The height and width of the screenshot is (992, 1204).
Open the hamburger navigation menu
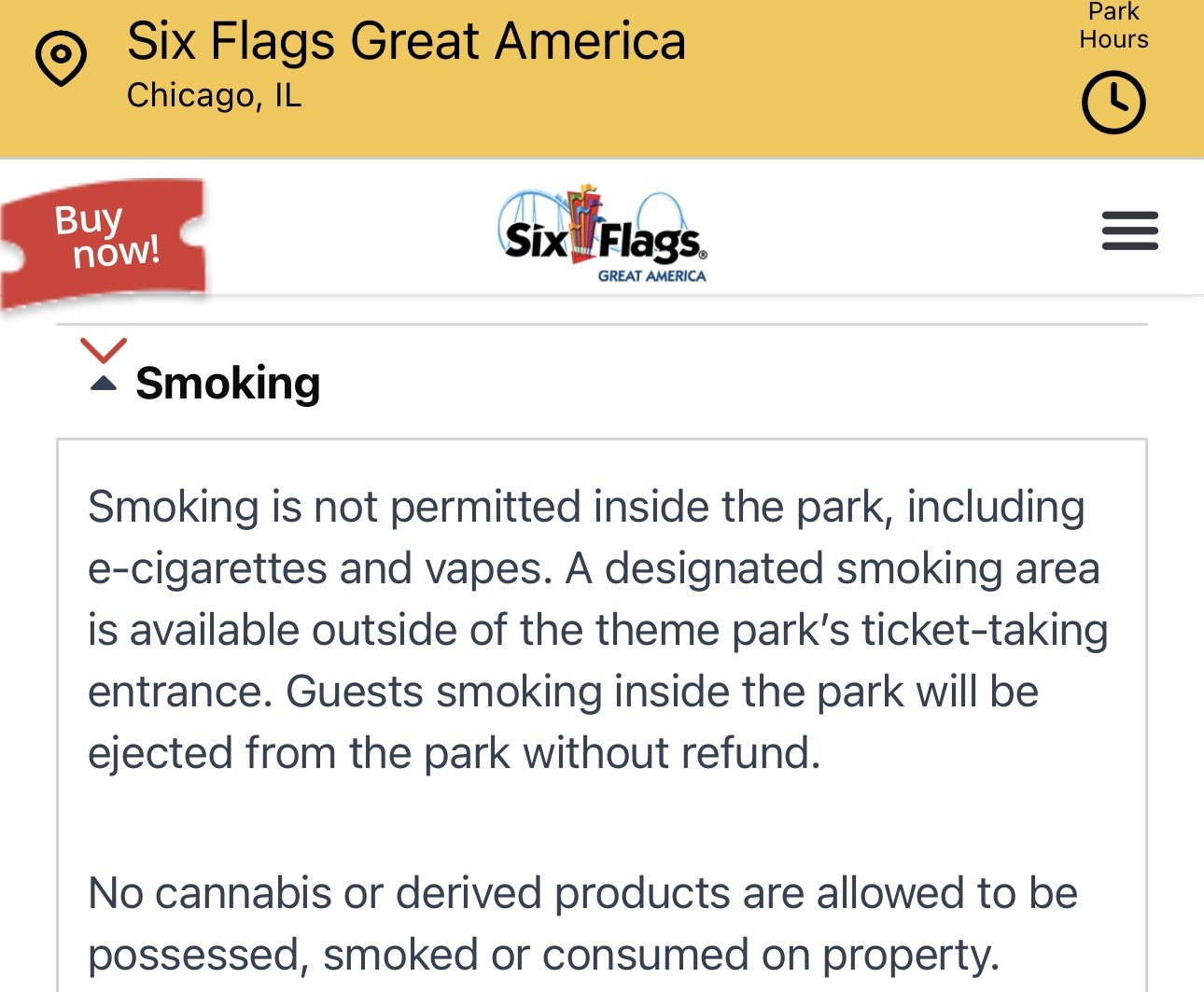point(1129,231)
